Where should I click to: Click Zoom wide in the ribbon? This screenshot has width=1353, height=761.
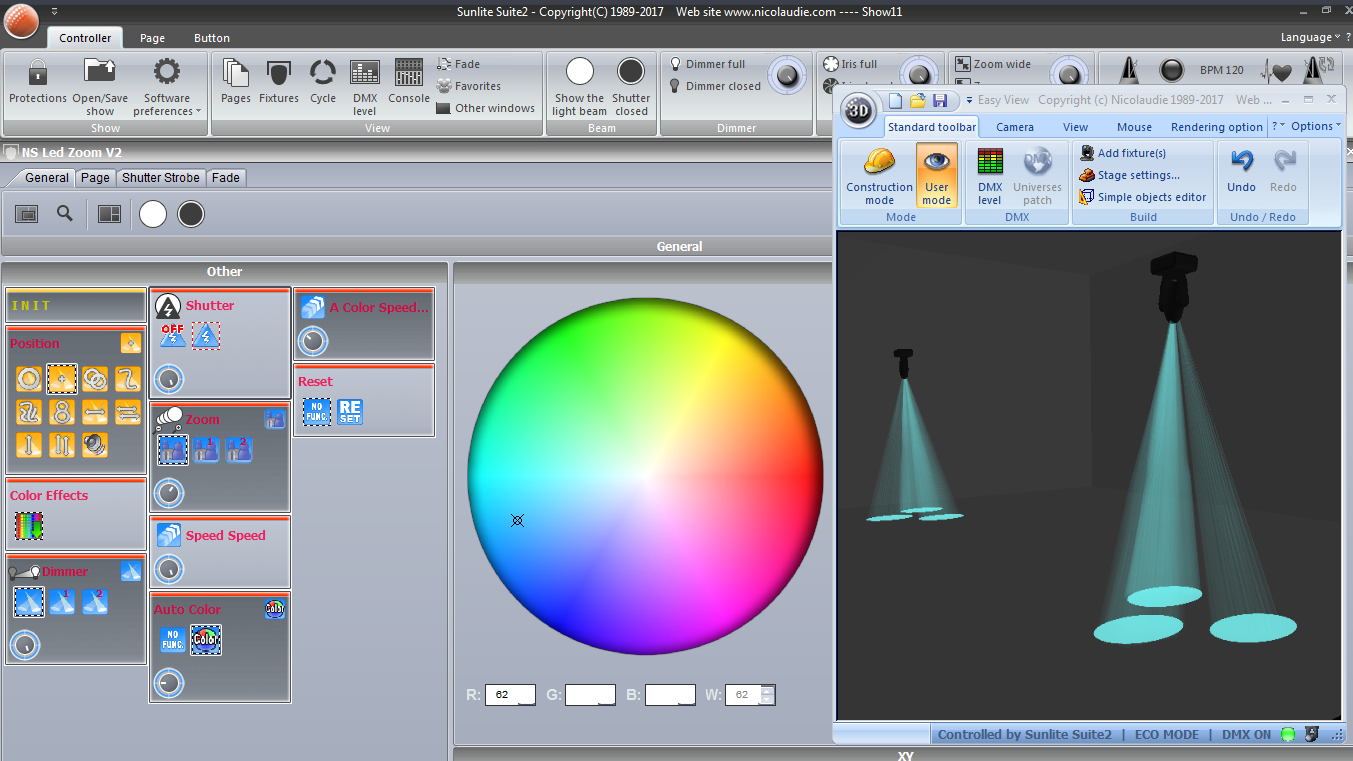click(x=993, y=64)
